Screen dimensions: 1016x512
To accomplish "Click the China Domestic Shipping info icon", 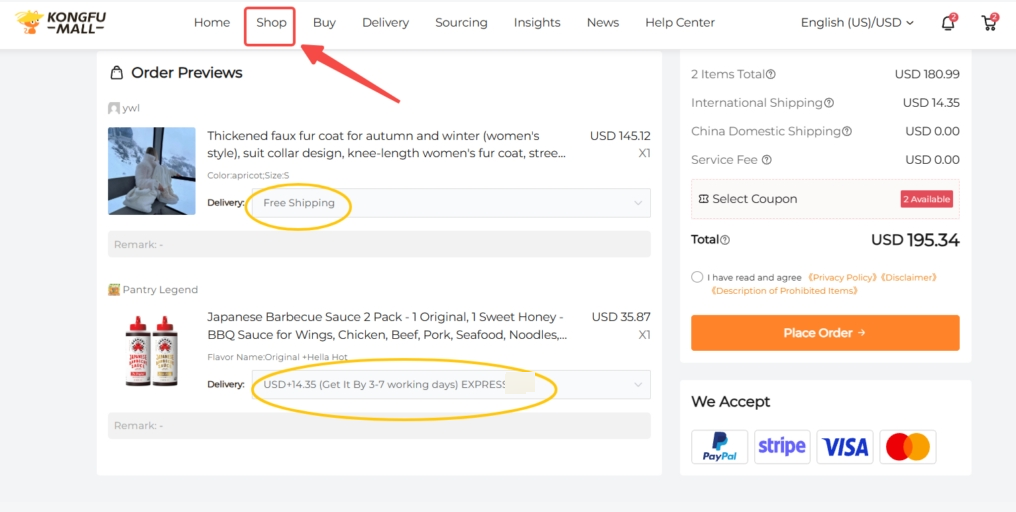I will [847, 131].
